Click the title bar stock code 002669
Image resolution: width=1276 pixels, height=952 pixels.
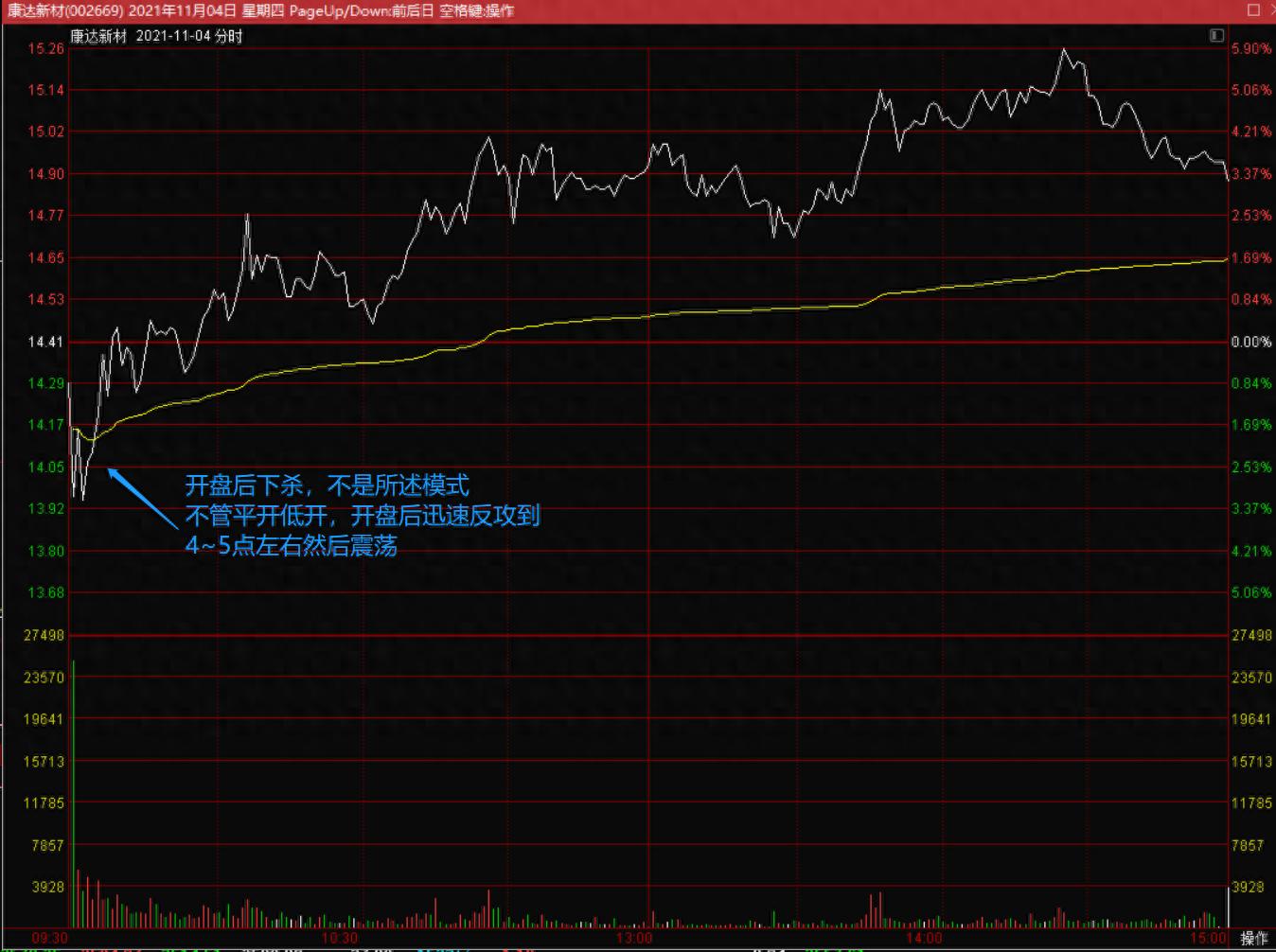coord(95,10)
